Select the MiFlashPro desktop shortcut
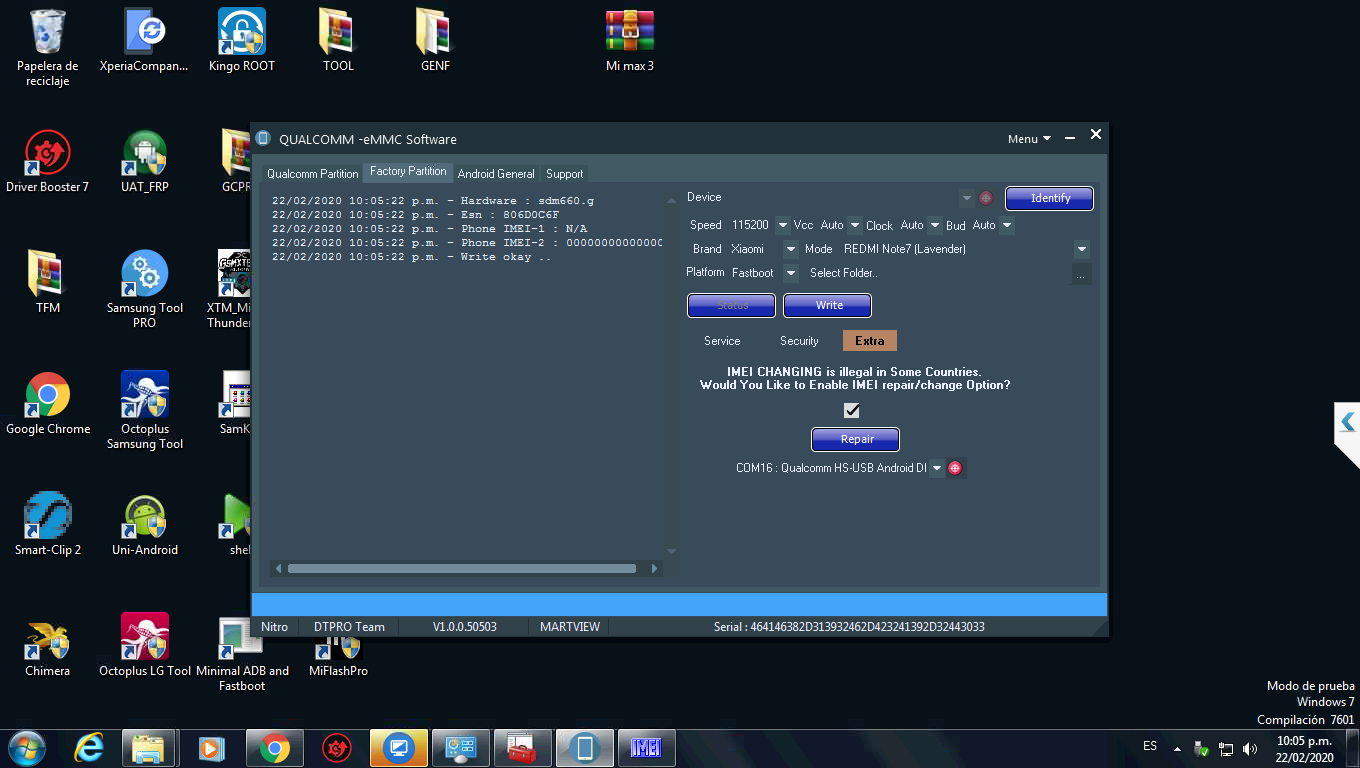The height and width of the screenshot is (768, 1360). (x=338, y=653)
